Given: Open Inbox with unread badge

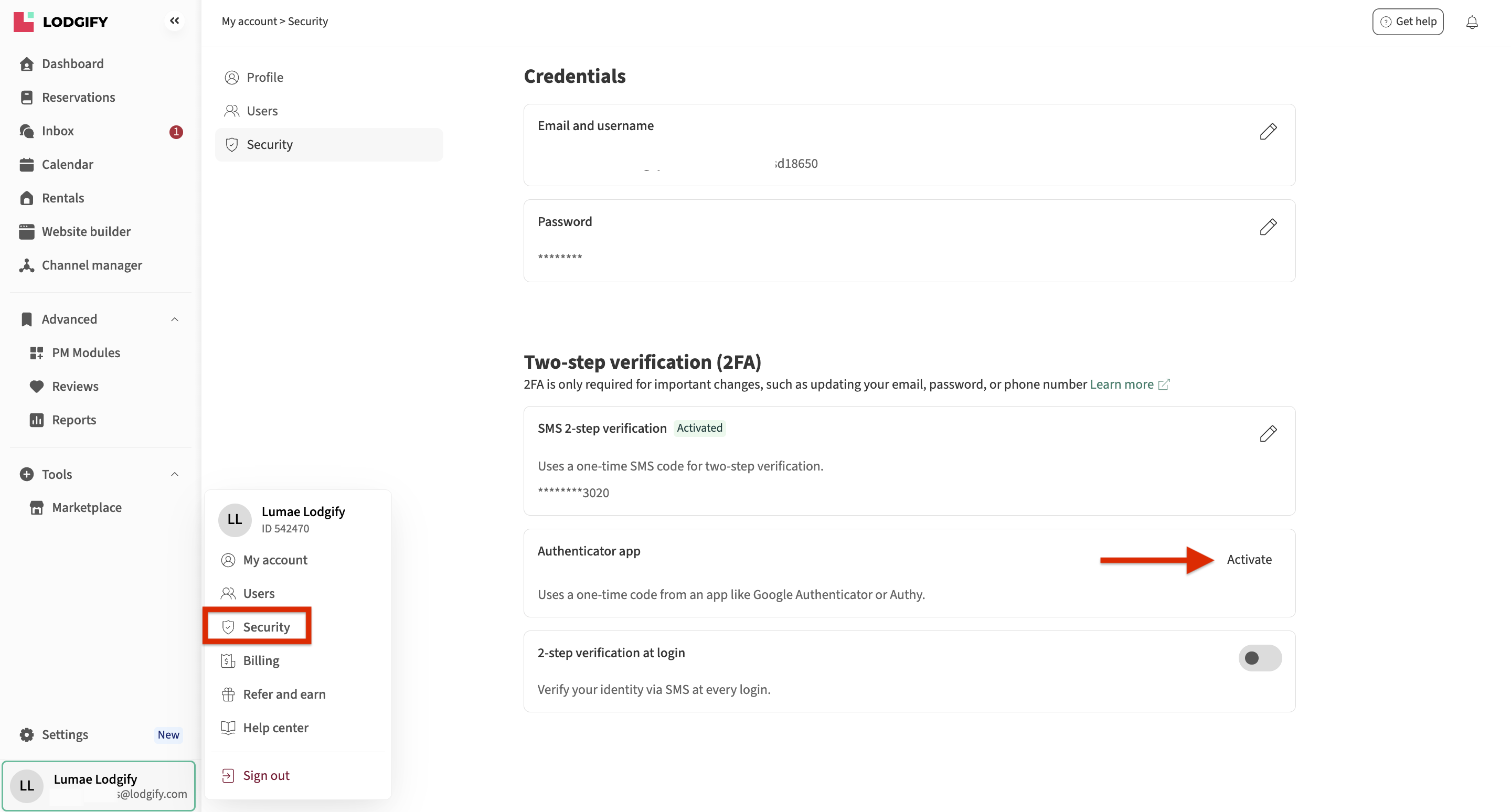Looking at the screenshot, I should click(58, 131).
